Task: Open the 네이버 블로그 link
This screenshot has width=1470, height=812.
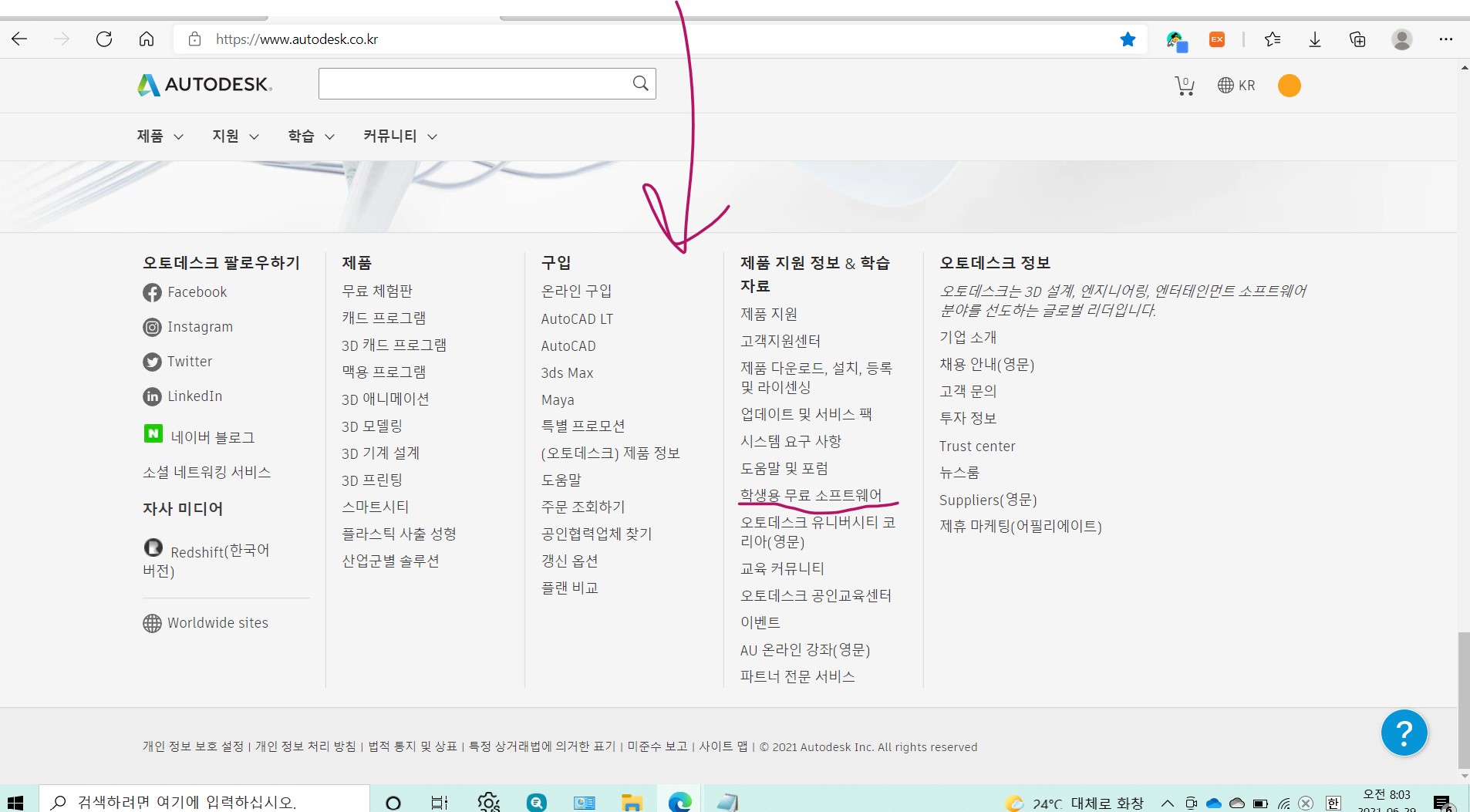Action: point(199,436)
